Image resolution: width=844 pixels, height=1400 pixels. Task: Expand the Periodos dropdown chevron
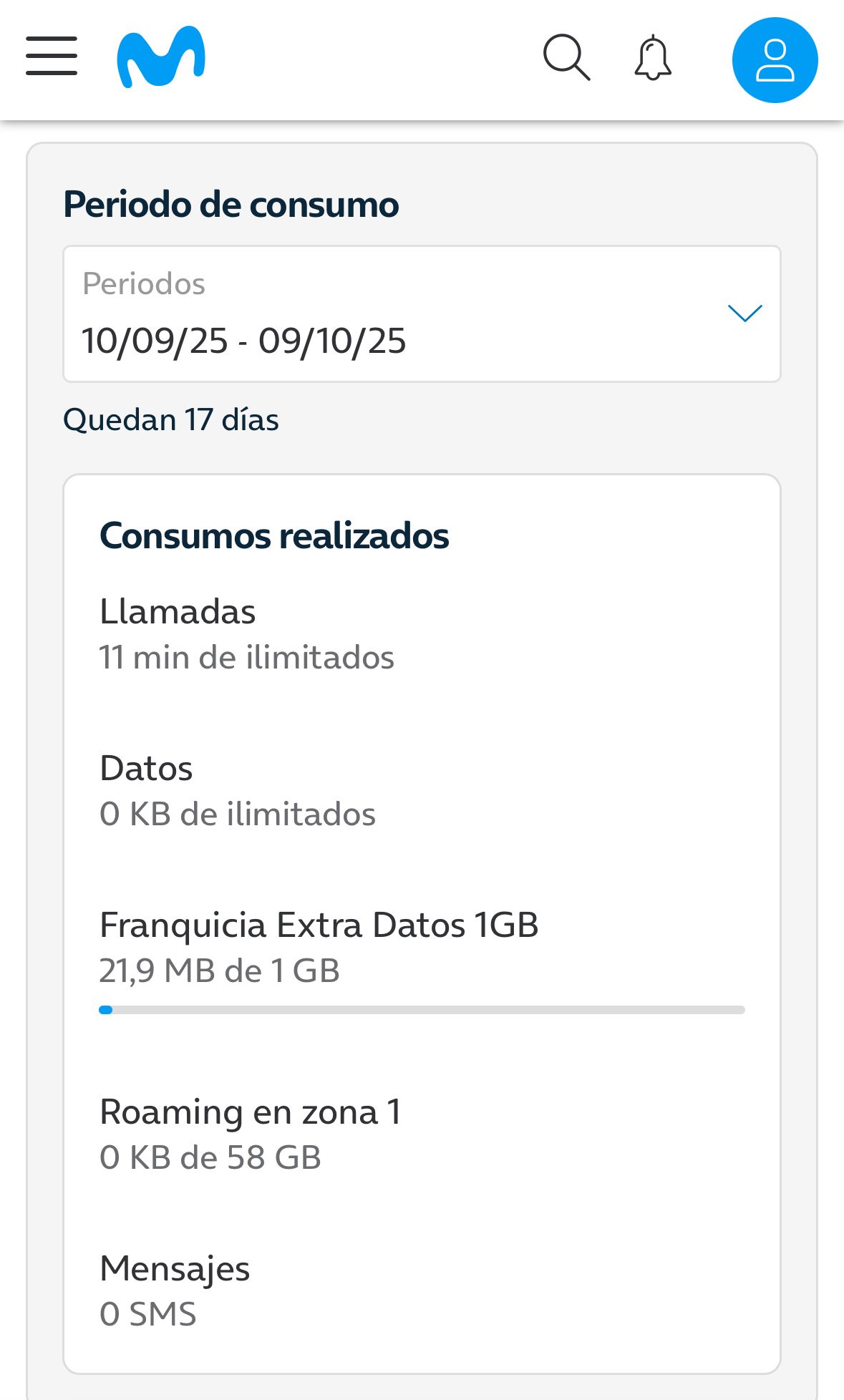pos(744,313)
